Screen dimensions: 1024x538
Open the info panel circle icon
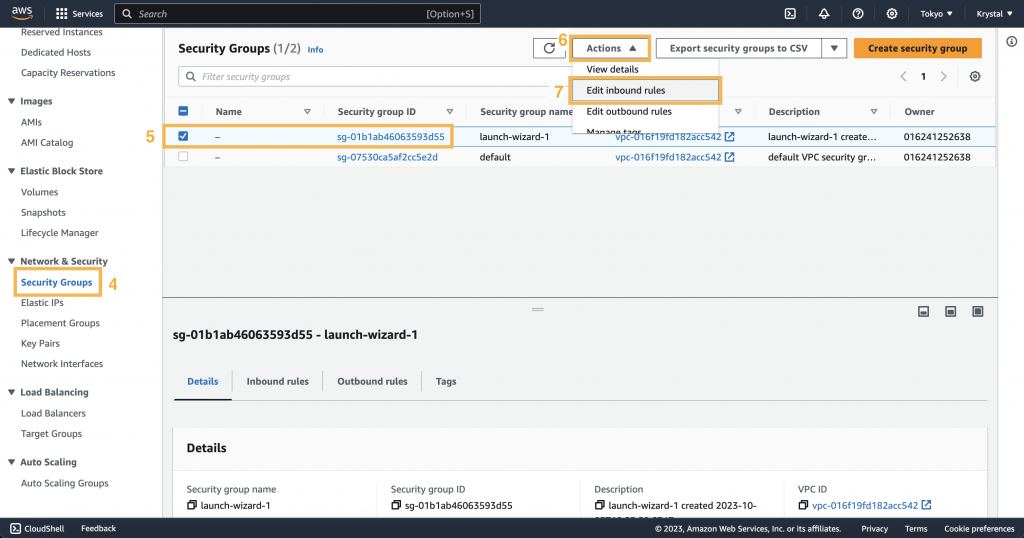pyautogui.click(x=1012, y=42)
